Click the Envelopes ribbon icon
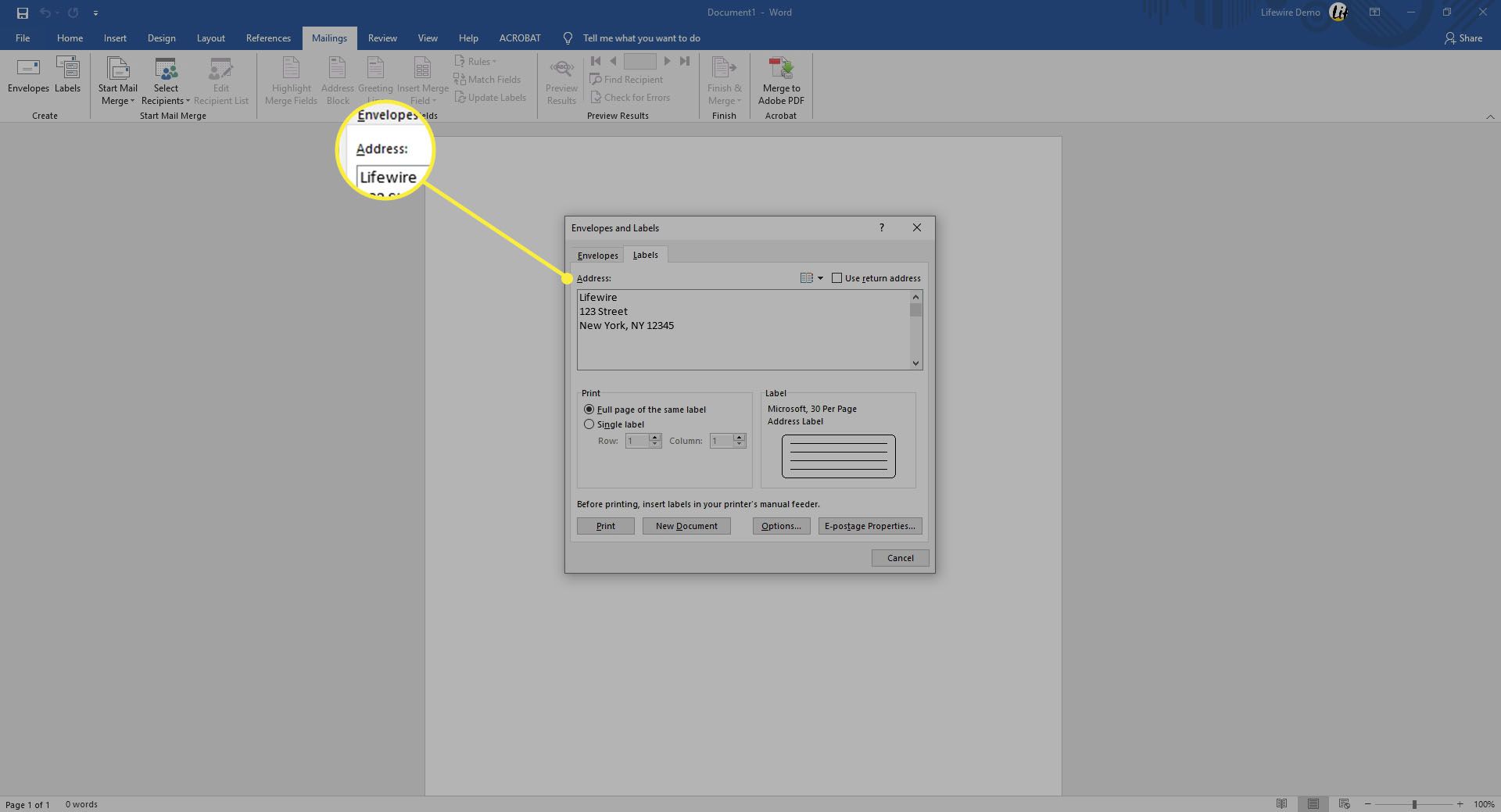Viewport: 1501px width, 812px height. tap(28, 77)
